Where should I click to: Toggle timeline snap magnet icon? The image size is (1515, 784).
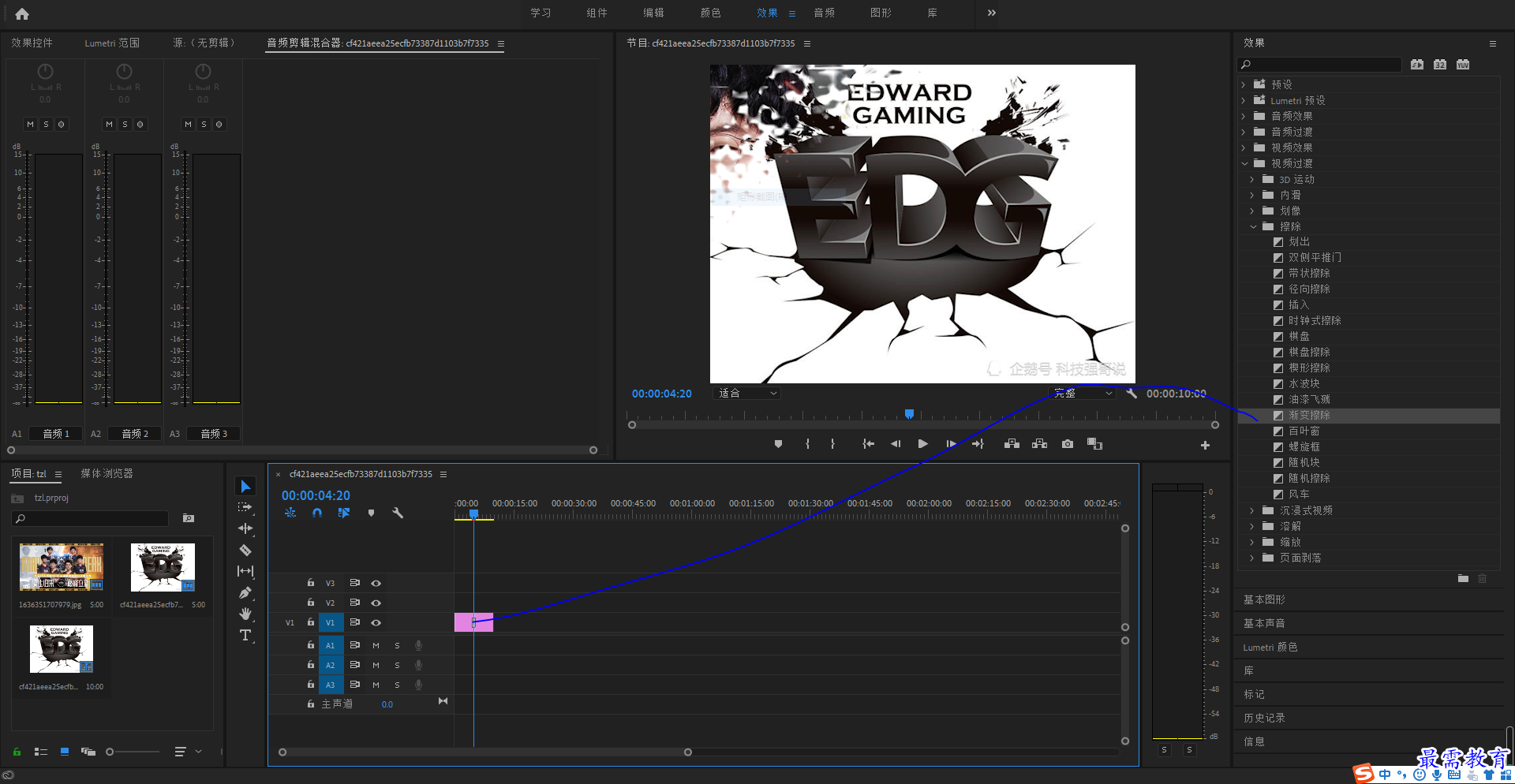coord(317,513)
